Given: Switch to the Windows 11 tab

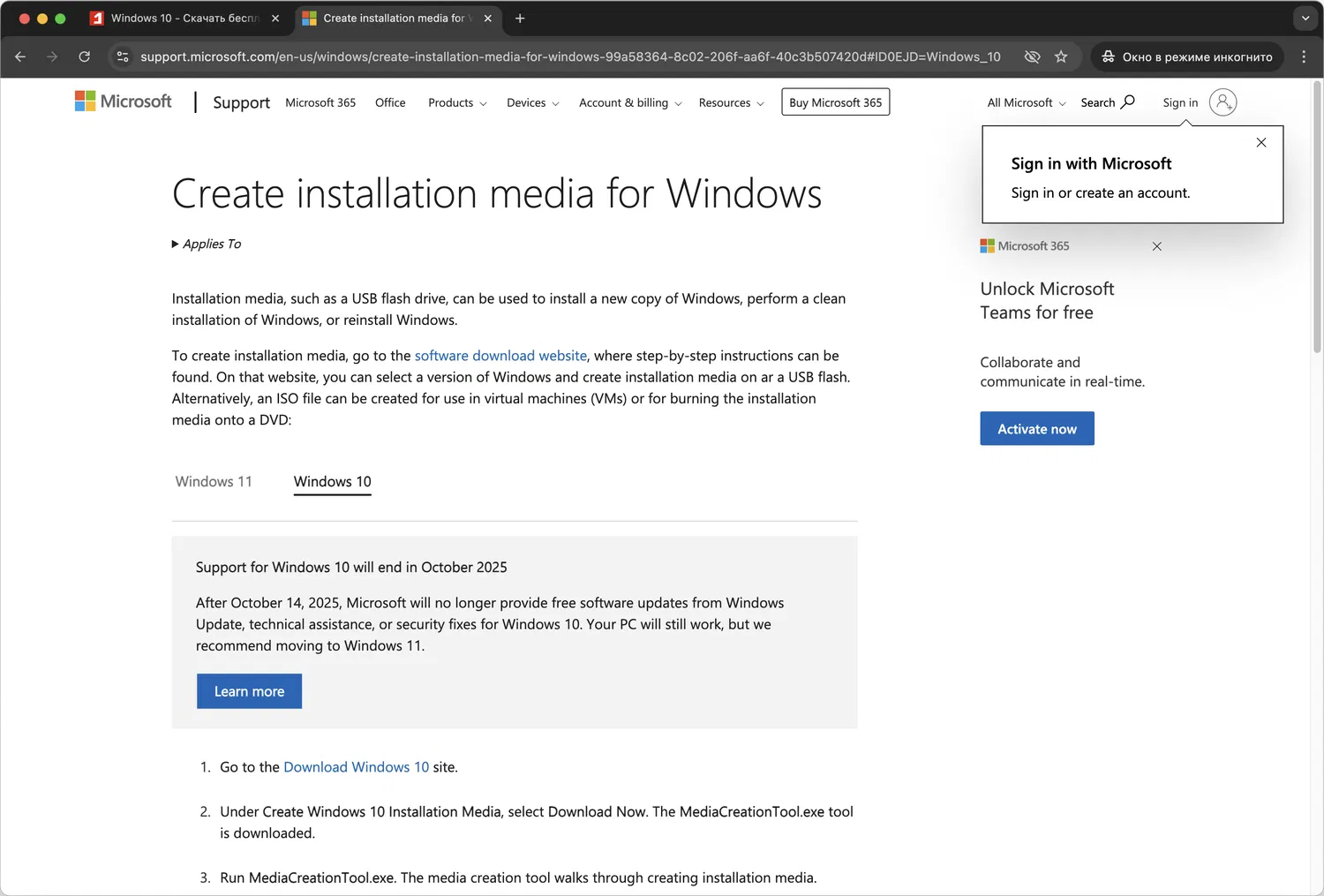Looking at the screenshot, I should tap(214, 481).
